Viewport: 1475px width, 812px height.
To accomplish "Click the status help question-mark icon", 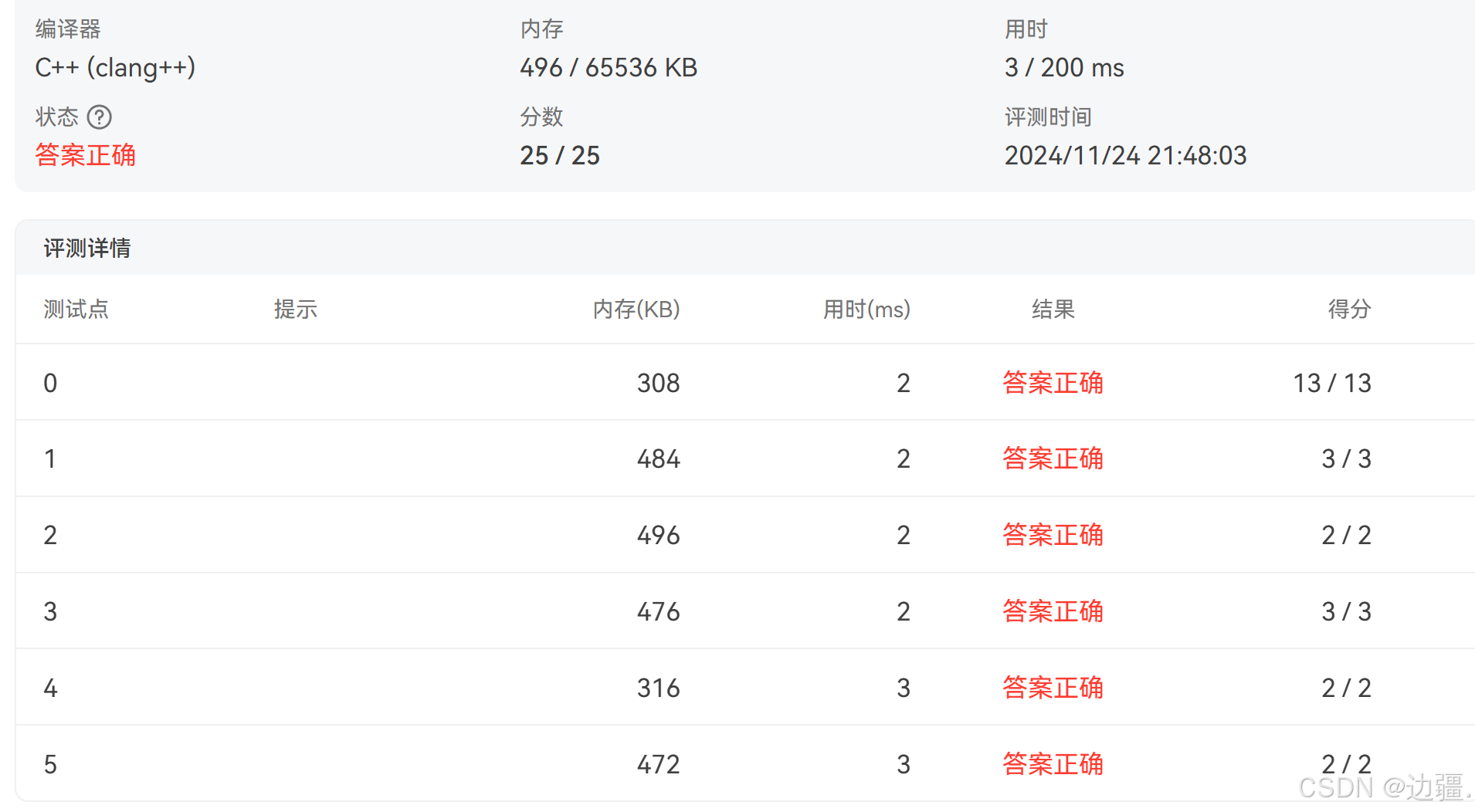I will (100, 117).
